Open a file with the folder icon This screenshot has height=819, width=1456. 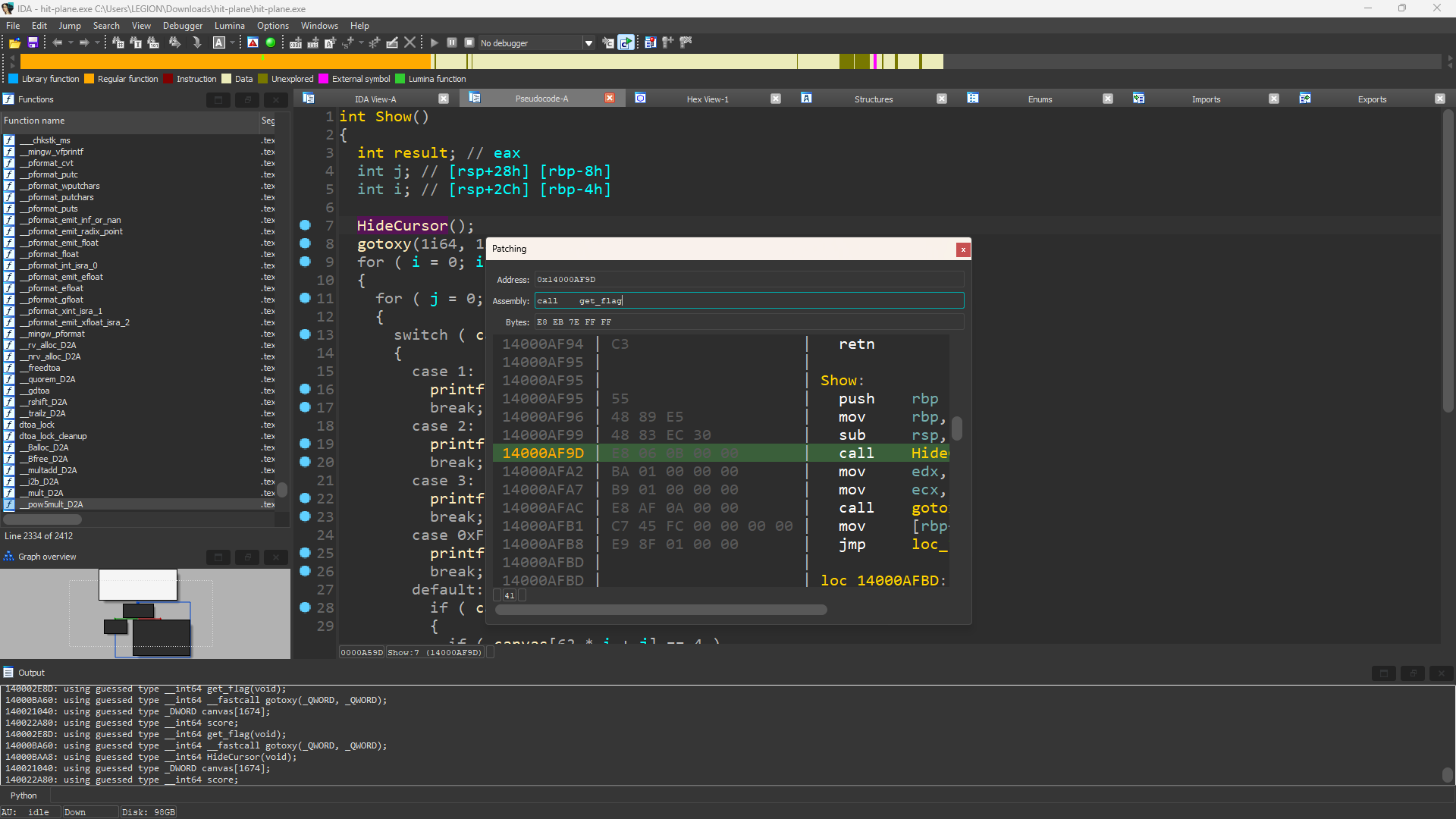14,43
